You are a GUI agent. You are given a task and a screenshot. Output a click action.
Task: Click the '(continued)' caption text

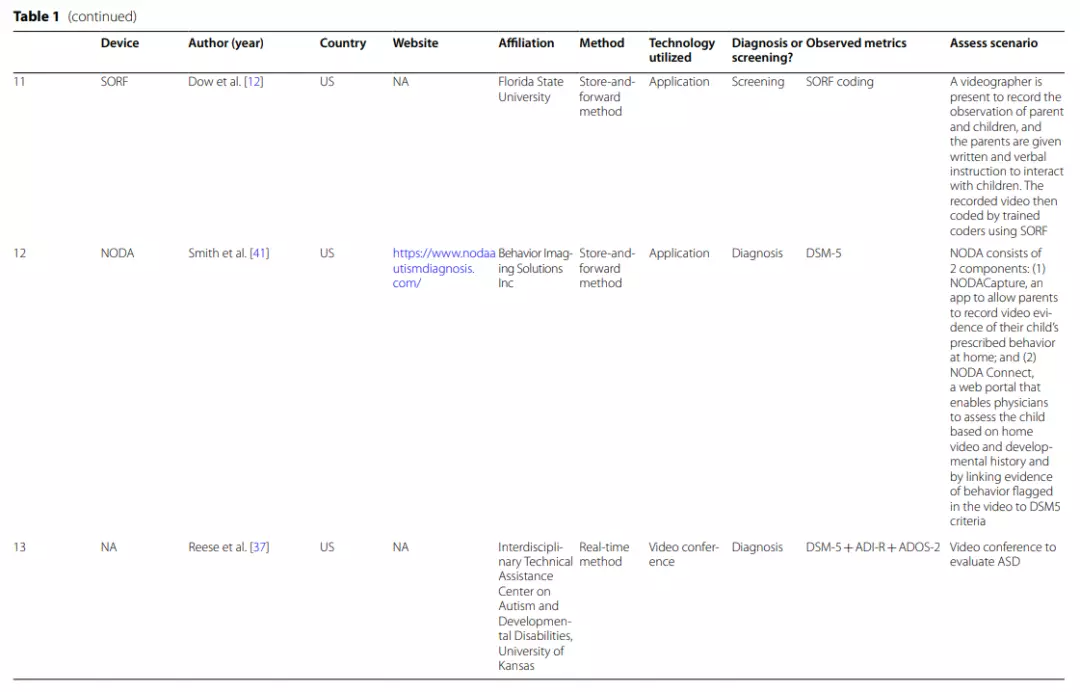pos(102,17)
